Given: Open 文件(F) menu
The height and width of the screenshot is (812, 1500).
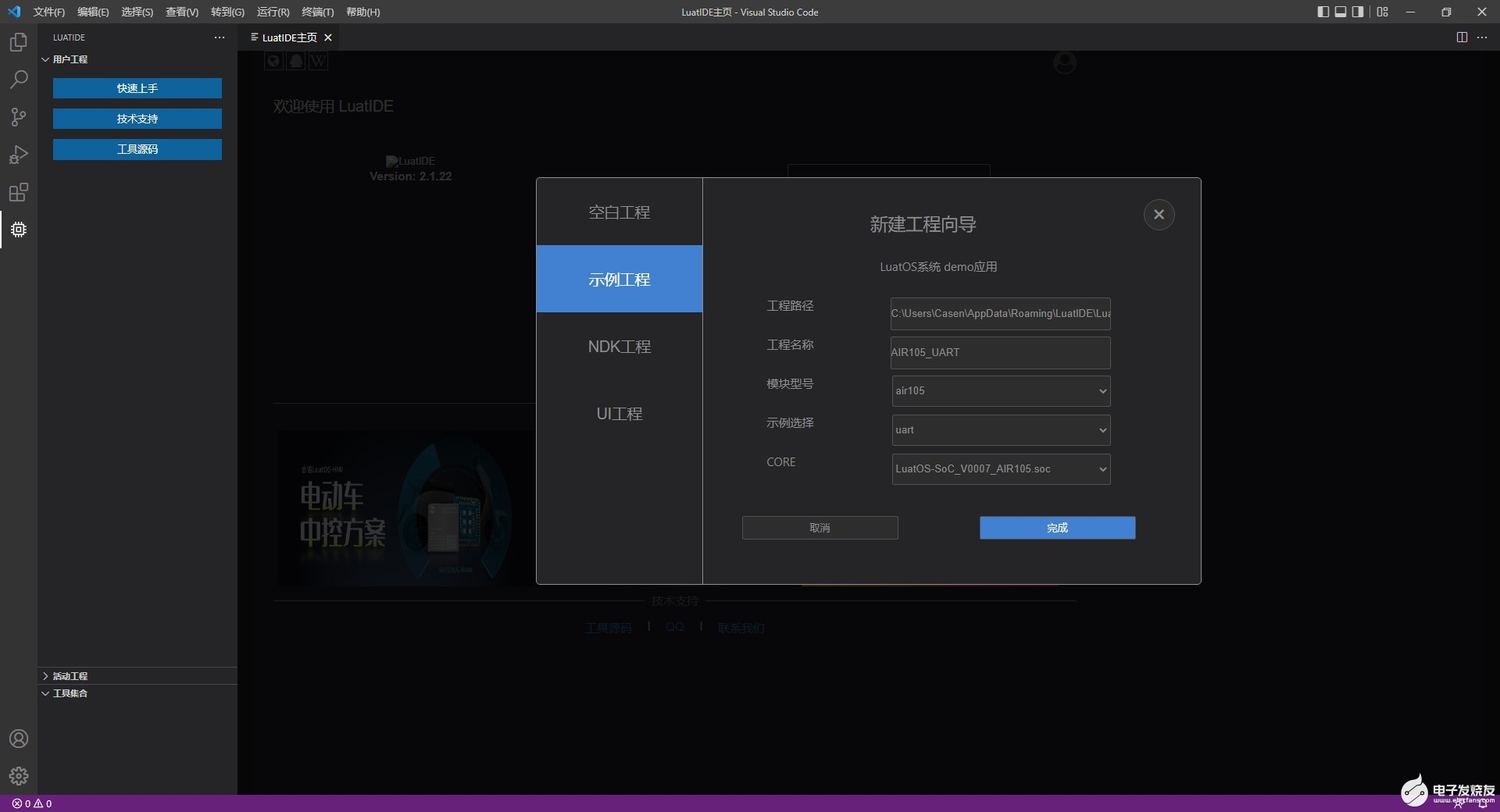Looking at the screenshot, I should 48,12.
